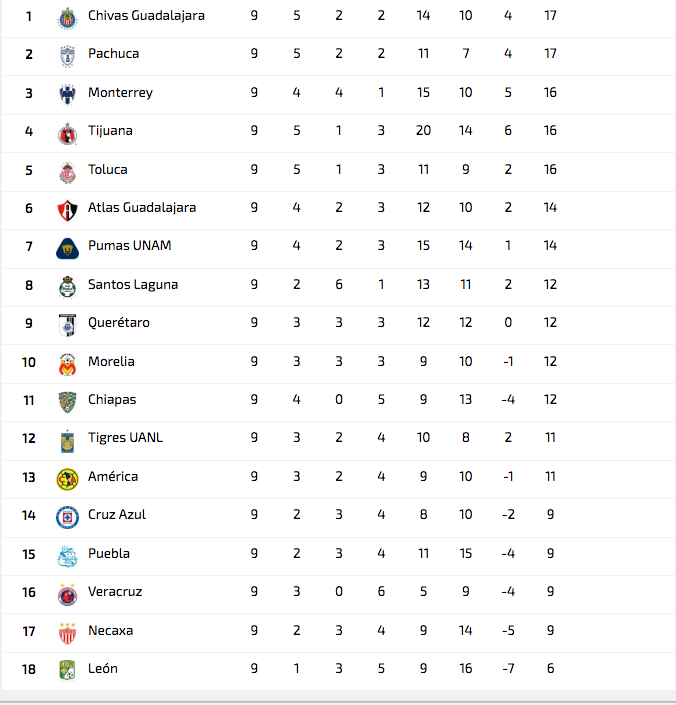Viewport: 676px width, 705px height.
Task: Click the América club crest
Action: [x=67, y=479]
